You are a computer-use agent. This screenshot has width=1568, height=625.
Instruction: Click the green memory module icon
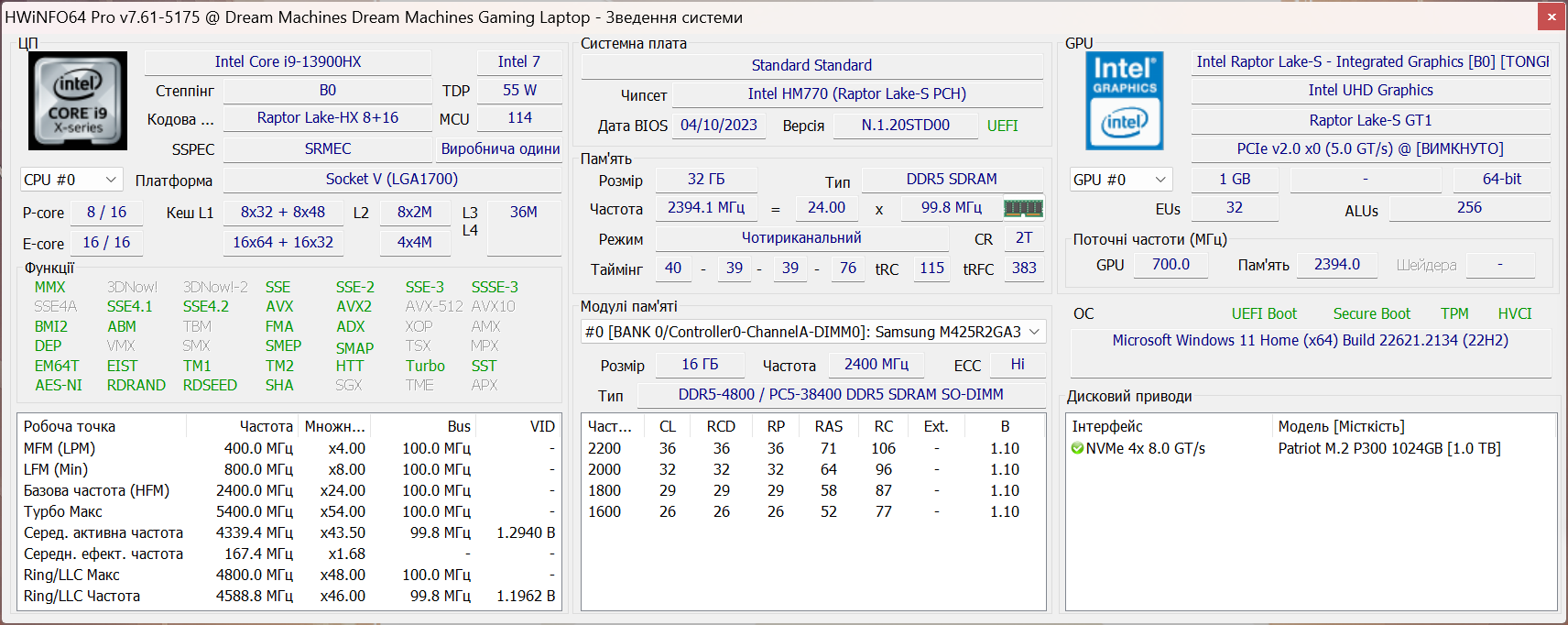coord(1023,209)
